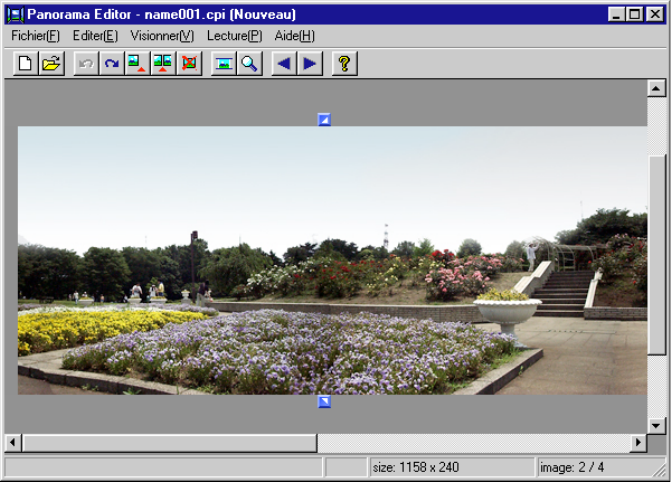Open the Lecture menu
Image resolution: width=671 pixels, height=482 pixels.
point(234,35)
